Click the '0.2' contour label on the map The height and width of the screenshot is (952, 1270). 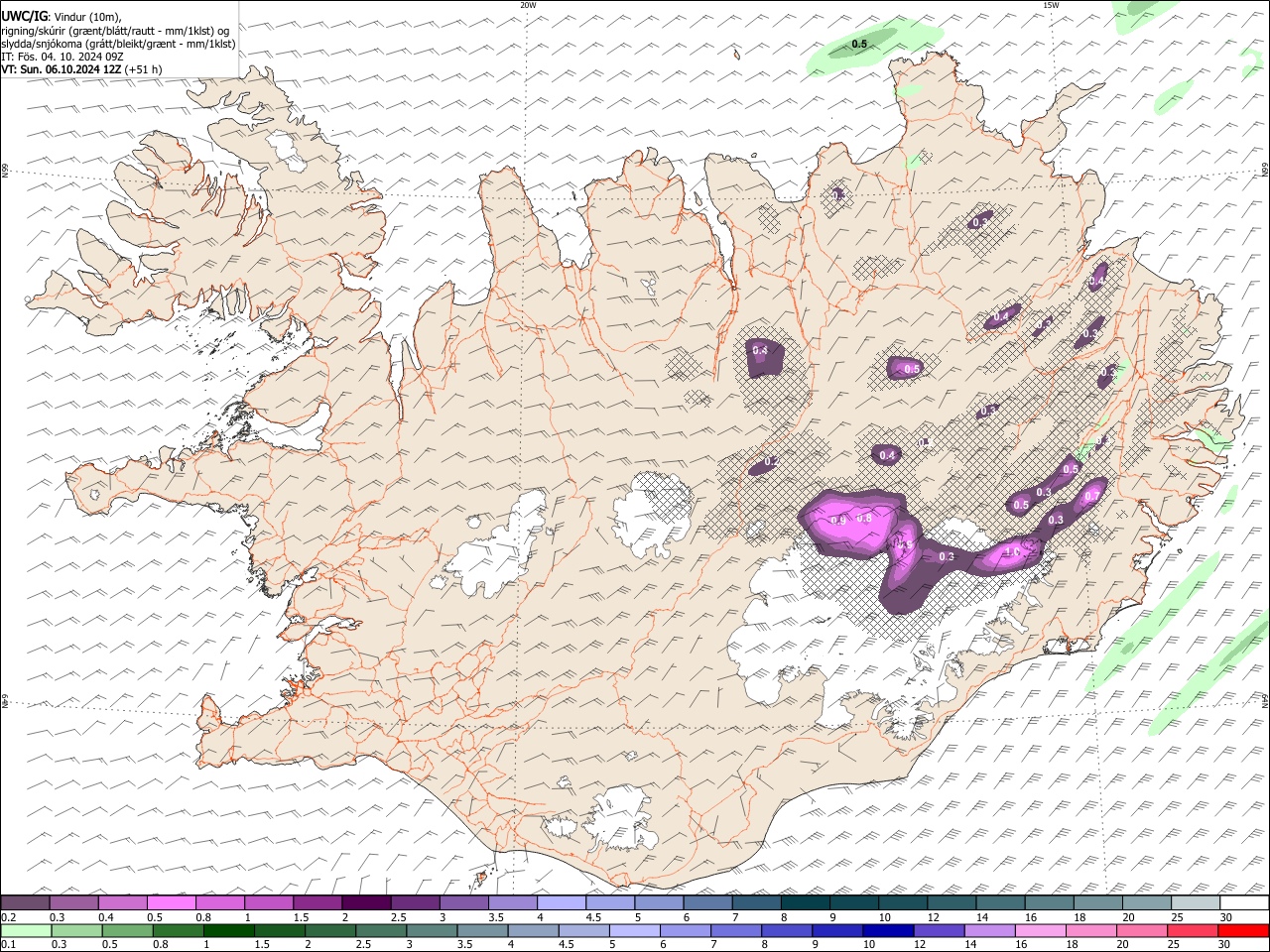pos(771,461)
